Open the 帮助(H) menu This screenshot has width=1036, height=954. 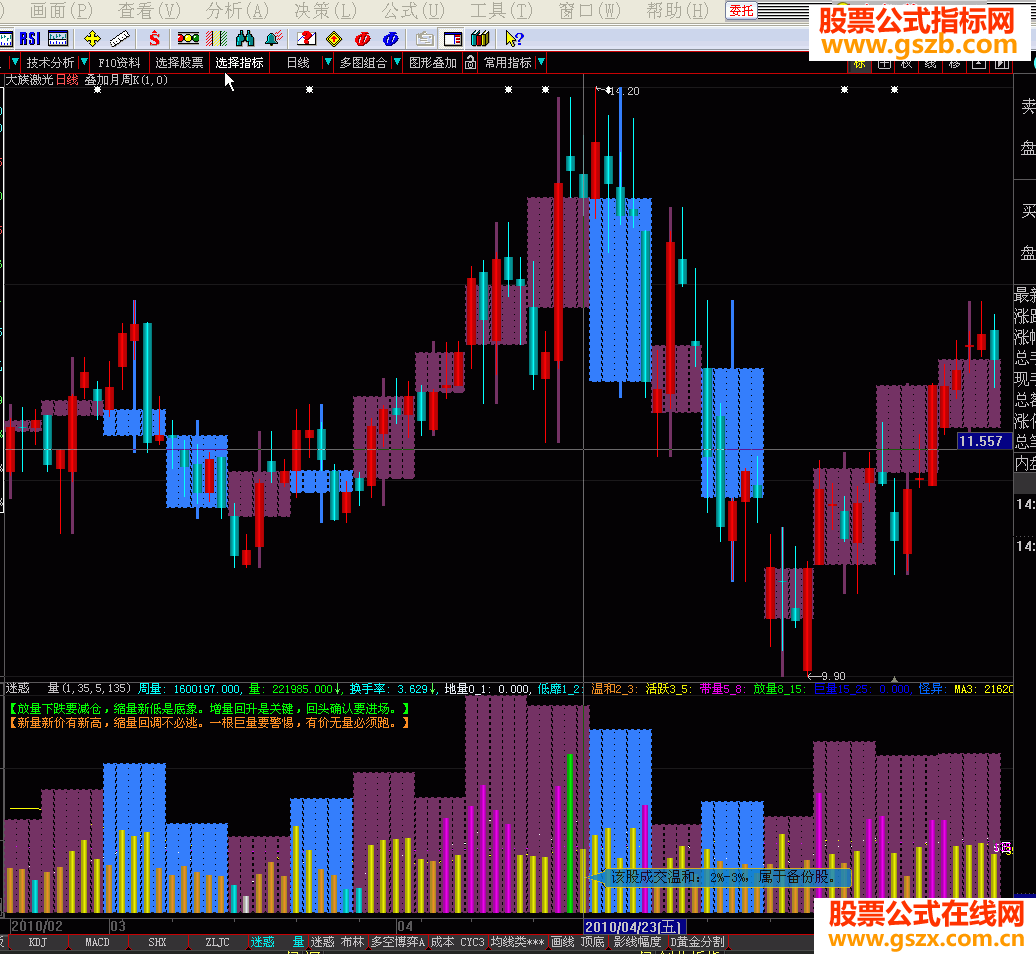[x=677, y=11]
